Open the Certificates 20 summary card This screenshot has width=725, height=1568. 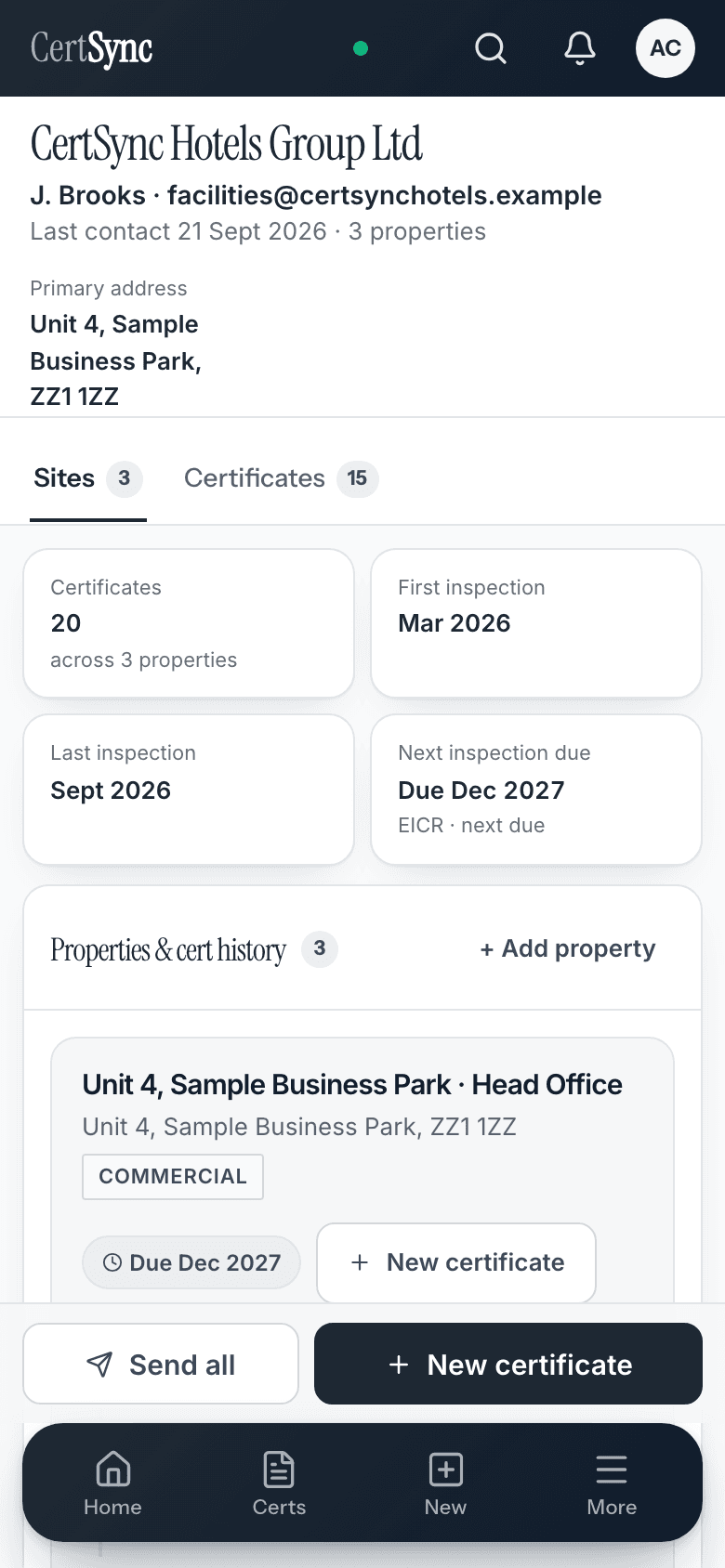(x=189, y=623)
